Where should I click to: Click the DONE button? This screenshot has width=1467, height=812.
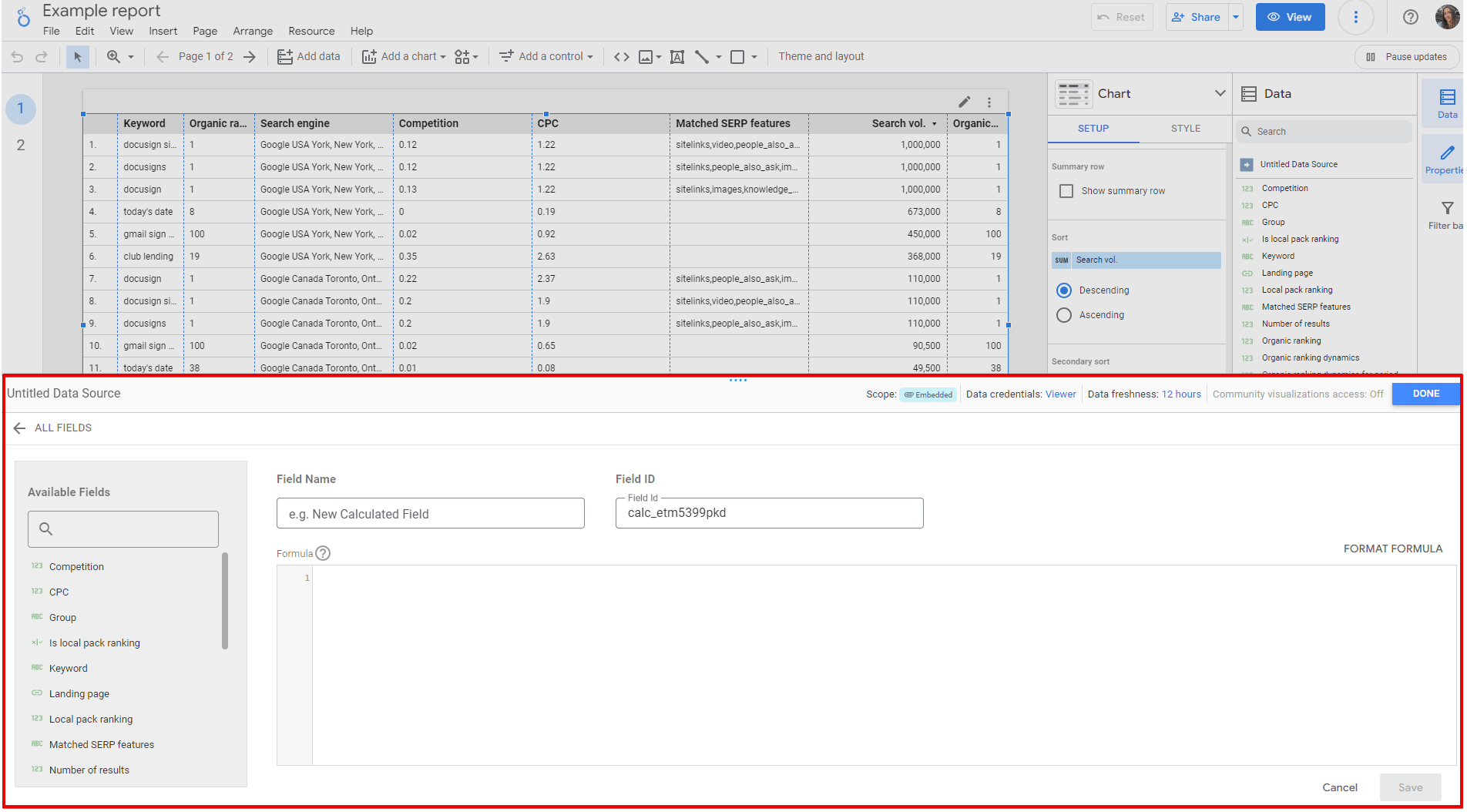(1426, 394)
